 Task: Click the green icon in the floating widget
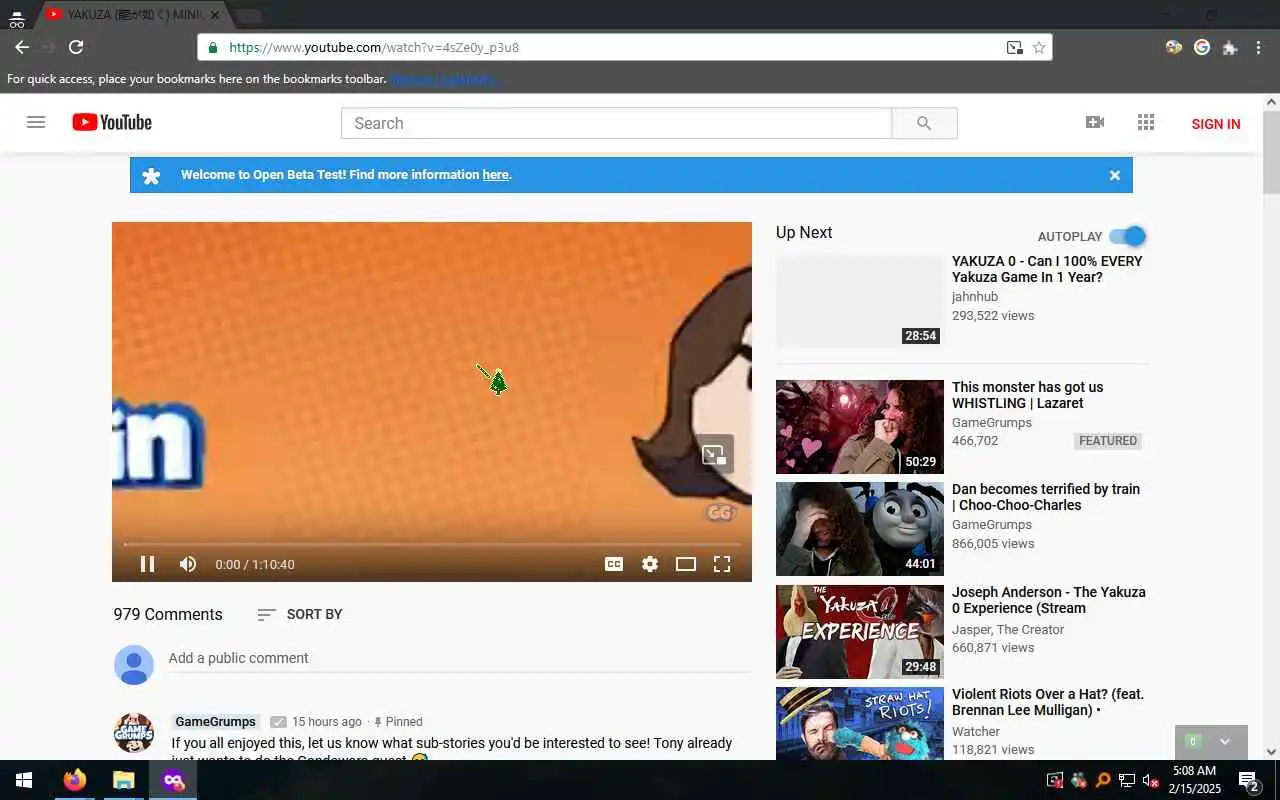[1193, 742]
